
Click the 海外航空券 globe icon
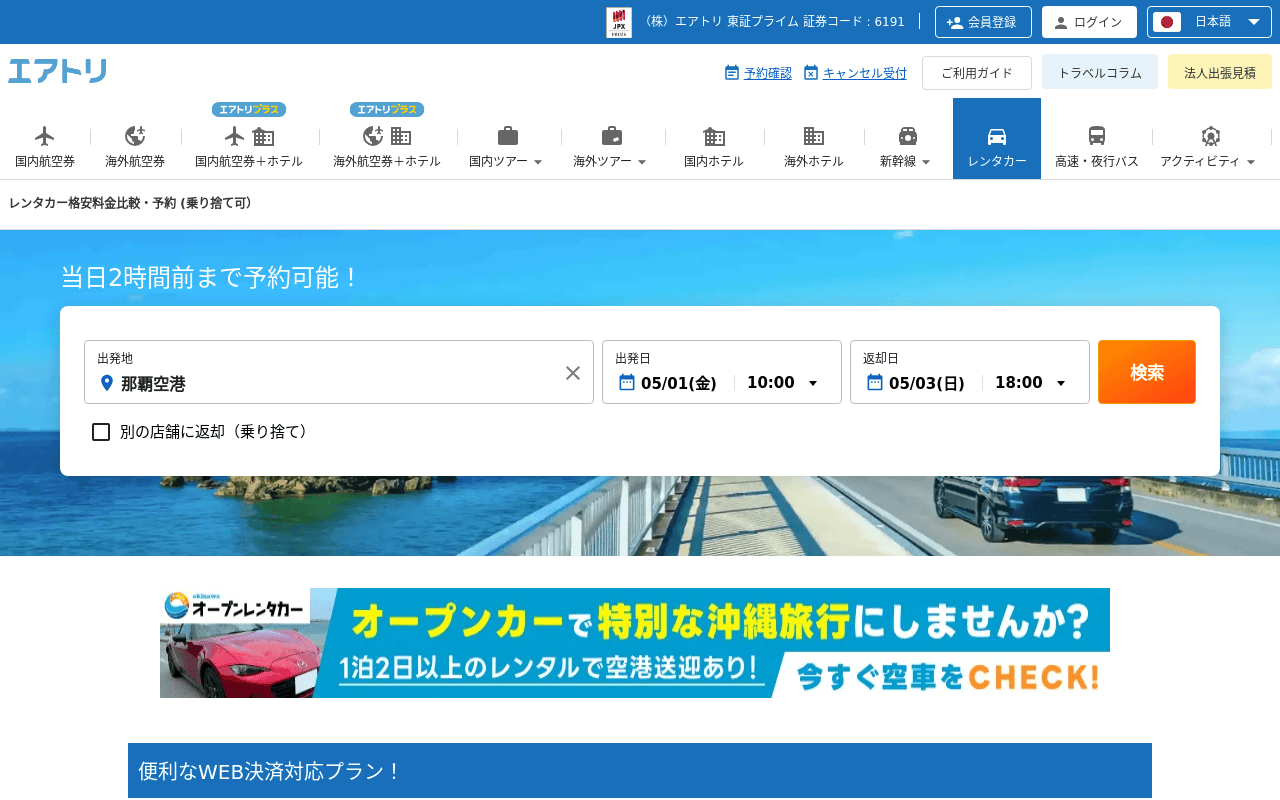coord(135,136)
